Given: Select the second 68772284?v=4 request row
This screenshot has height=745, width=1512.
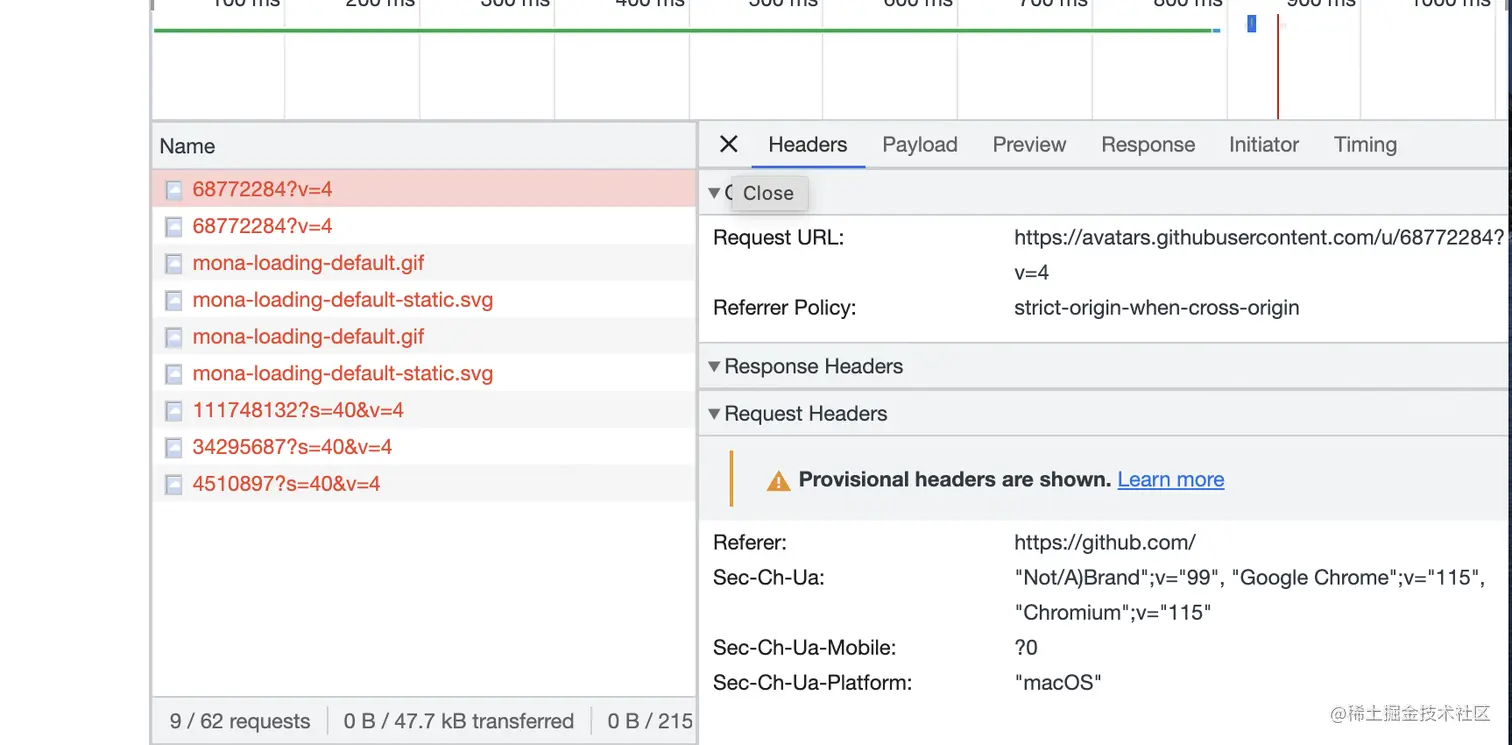Looking at the screenshot, I should click(x=262, y=226).
